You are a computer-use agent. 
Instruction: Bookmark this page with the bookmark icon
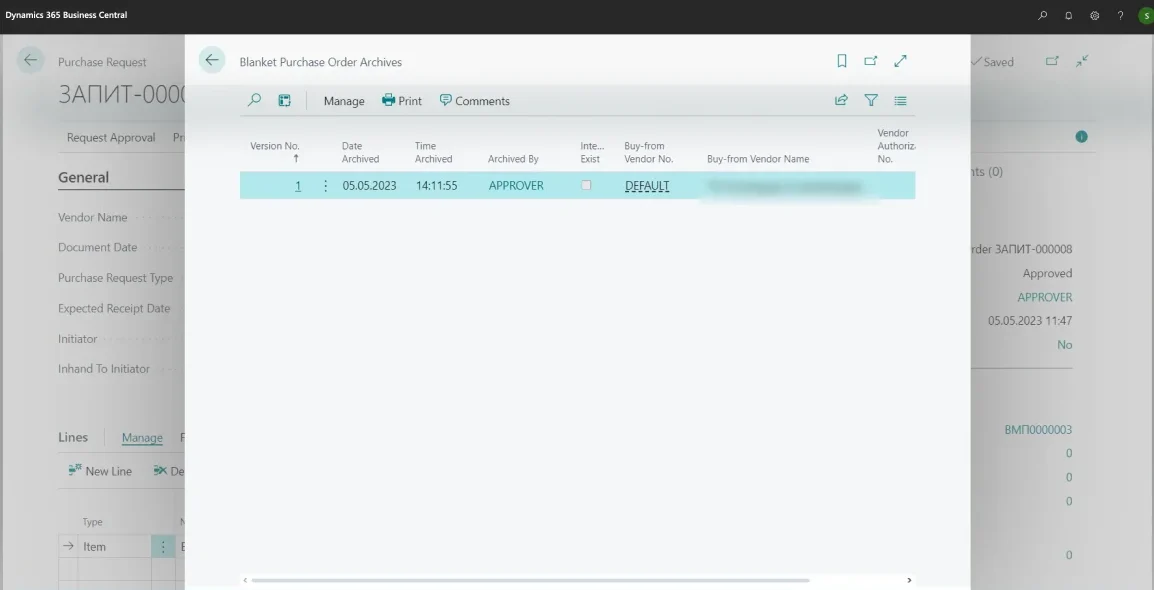(842, 61)
